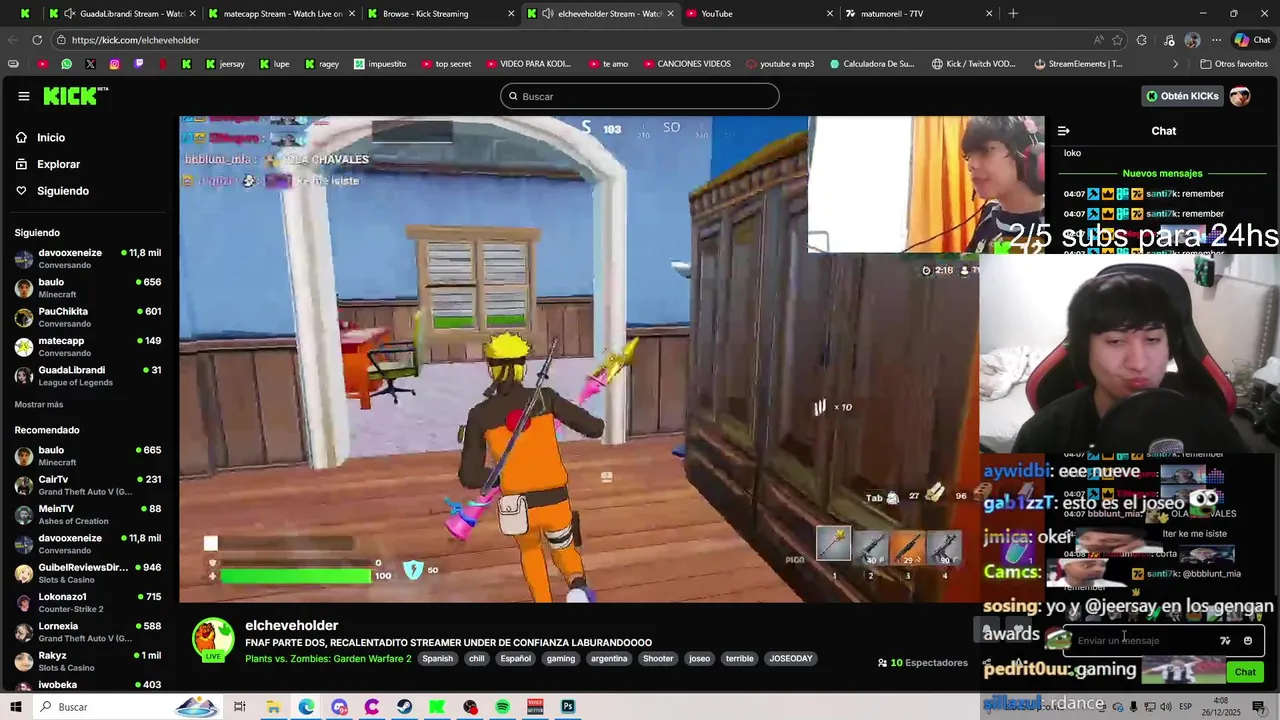This screenshot has width=1280, height=720.
Task: Send message with green Chat button
Action: point(1245,672)
